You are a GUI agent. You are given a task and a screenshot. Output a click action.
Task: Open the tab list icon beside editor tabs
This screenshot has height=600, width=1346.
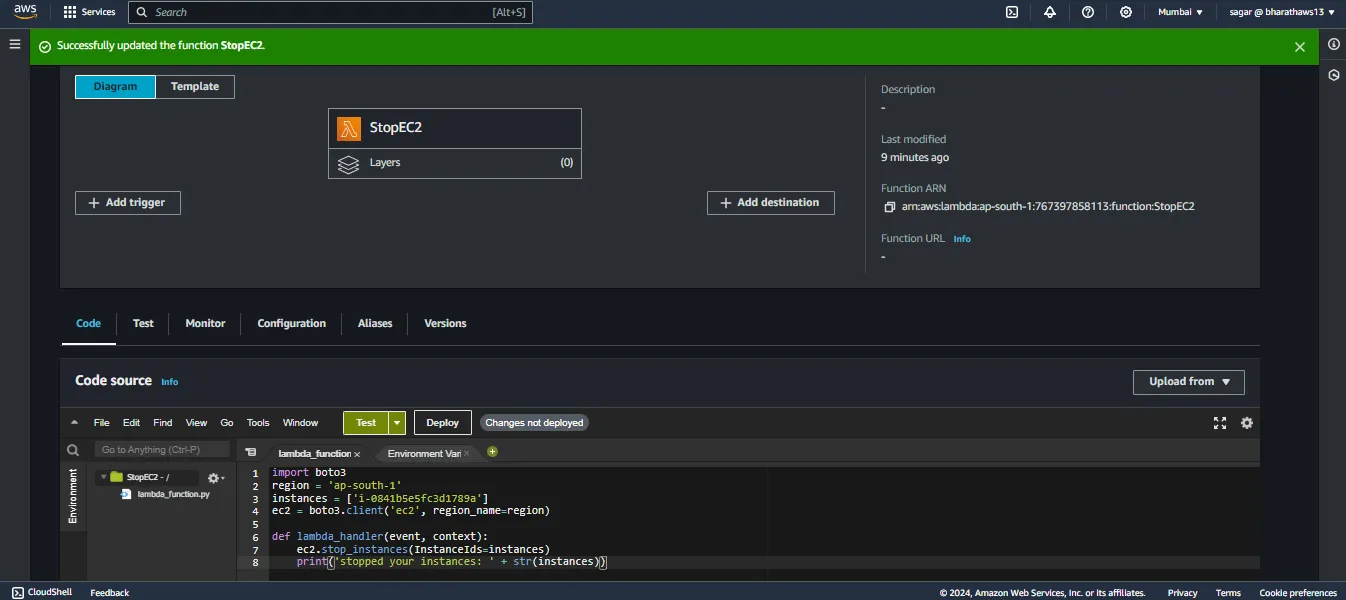pyautogui.click(x=251, y=453)
